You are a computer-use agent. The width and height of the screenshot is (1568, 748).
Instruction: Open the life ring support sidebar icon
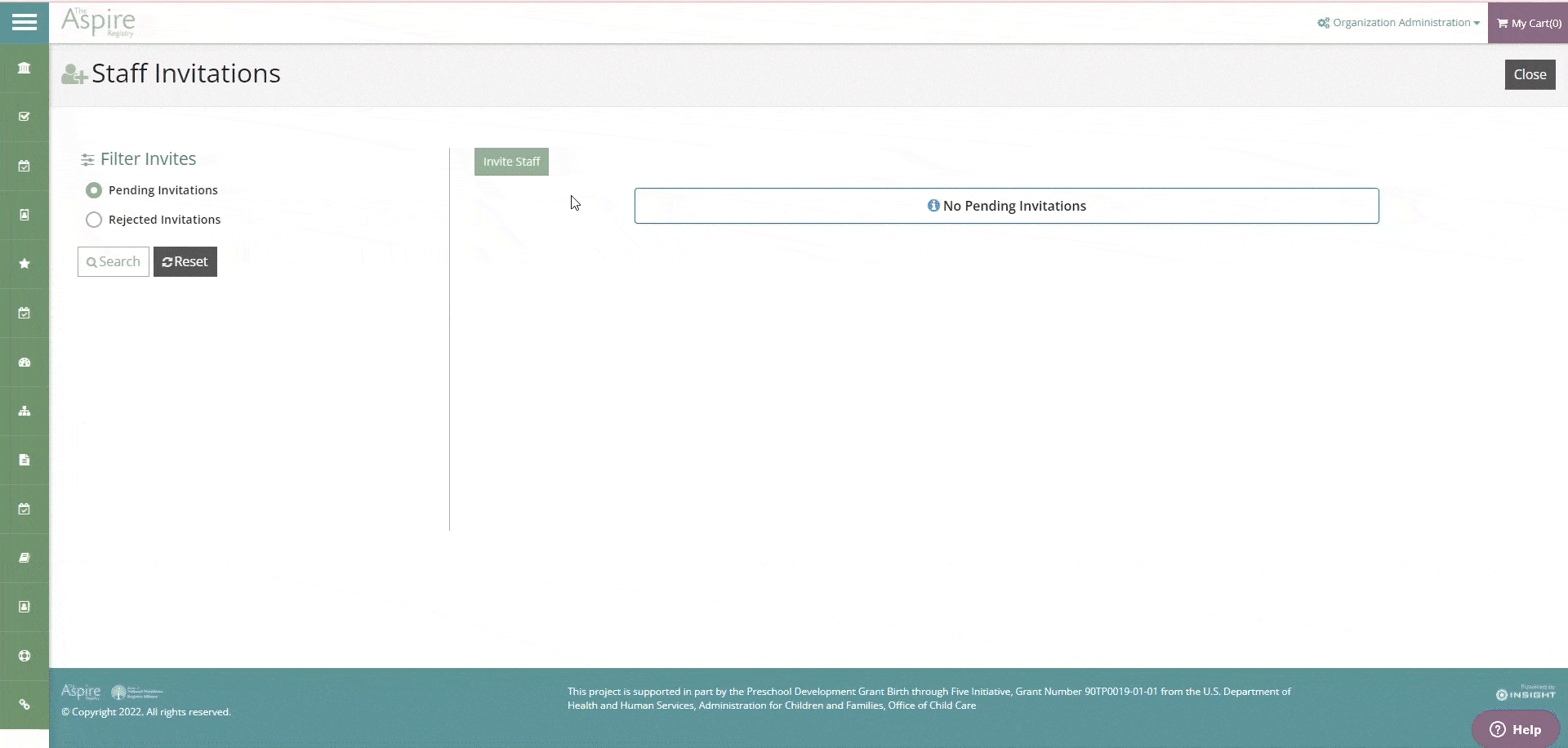coord(24,656)
